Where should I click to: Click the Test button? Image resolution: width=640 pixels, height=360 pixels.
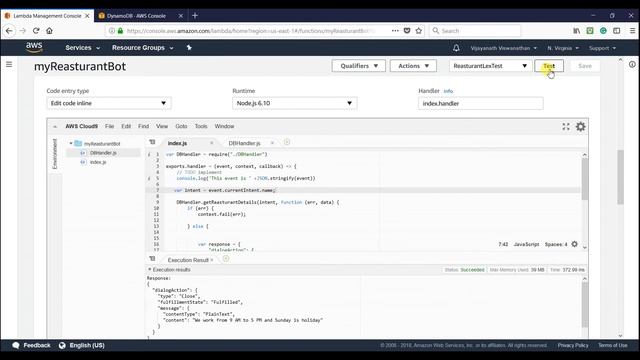tap(549, 66)
